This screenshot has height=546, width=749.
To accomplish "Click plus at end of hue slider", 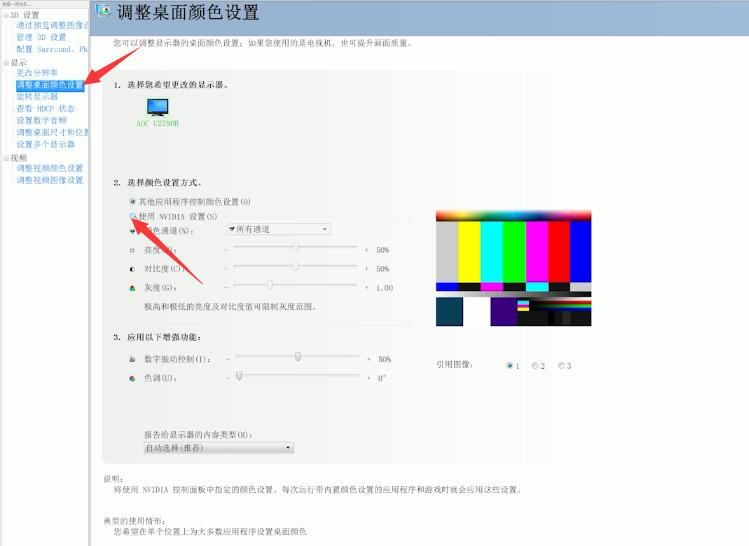I will (368, 378).
